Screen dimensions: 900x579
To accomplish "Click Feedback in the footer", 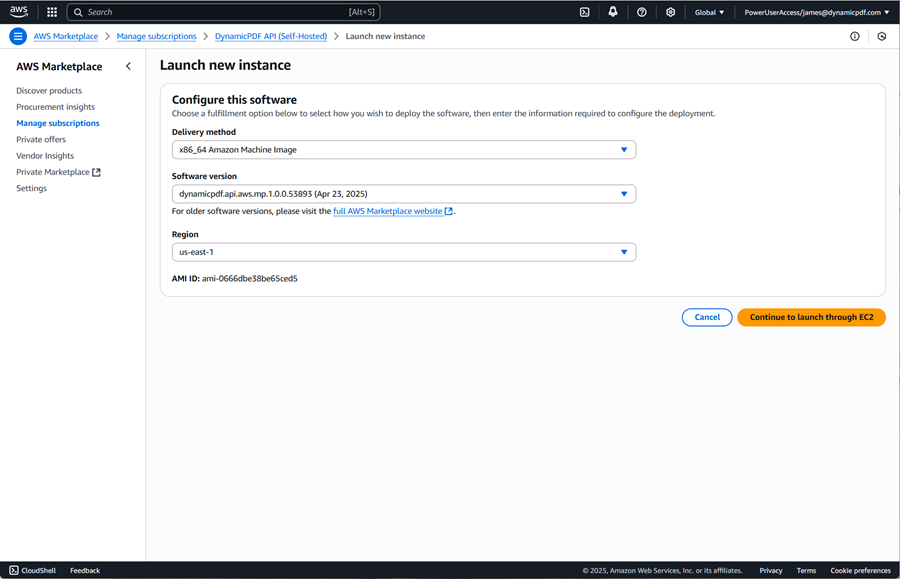I will (85, 570).
